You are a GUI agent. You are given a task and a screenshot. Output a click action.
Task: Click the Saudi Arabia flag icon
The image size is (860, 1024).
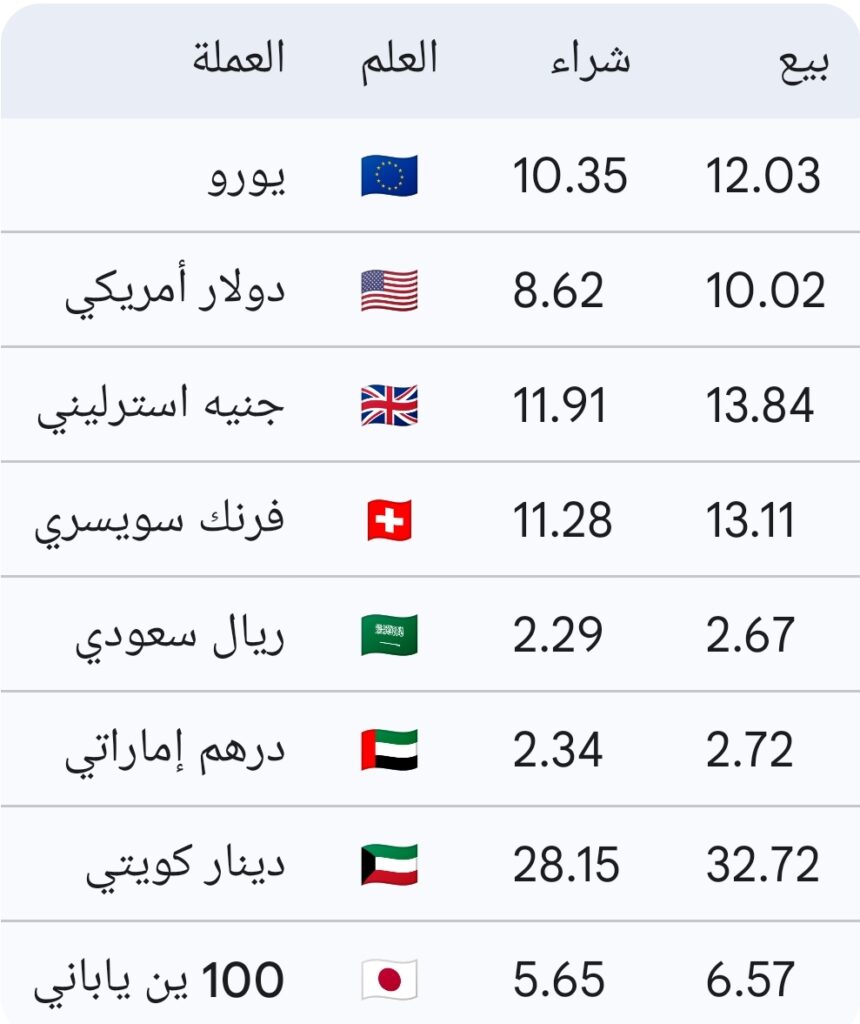tap(389, 636)
